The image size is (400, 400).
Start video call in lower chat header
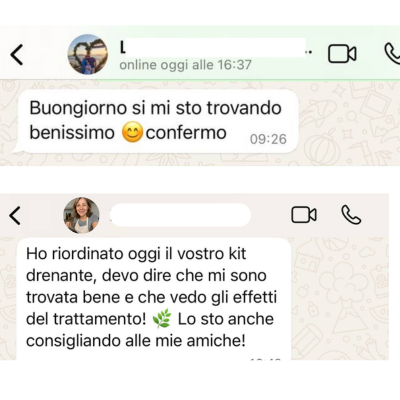(x=304, y=215)
